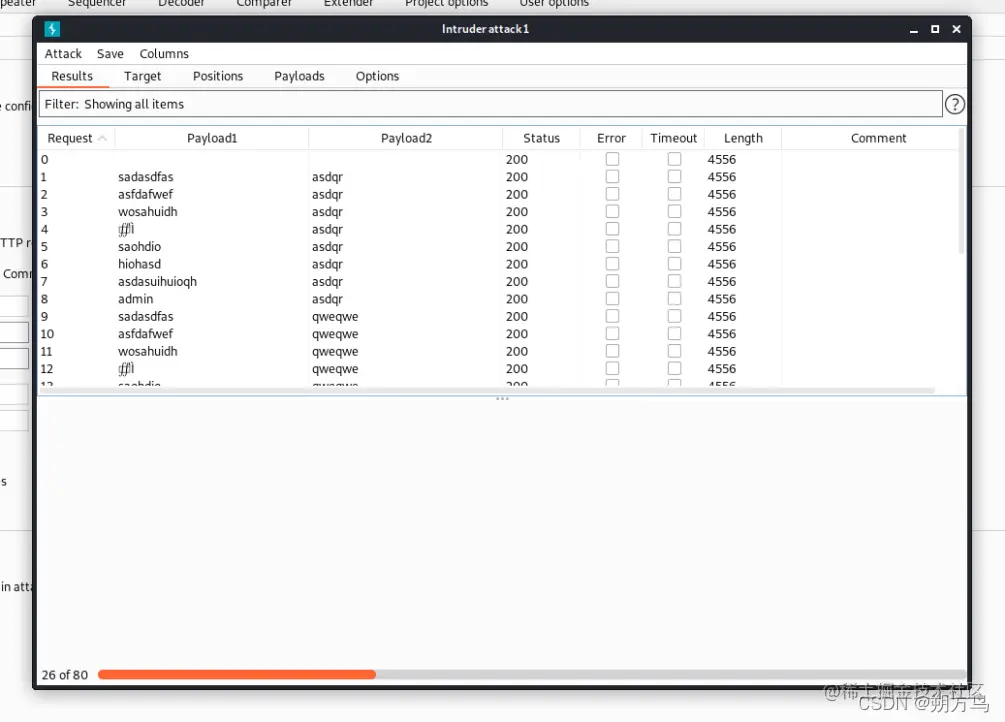Open the filter help question mark icon
The image size is (1005, 722).
954,104
